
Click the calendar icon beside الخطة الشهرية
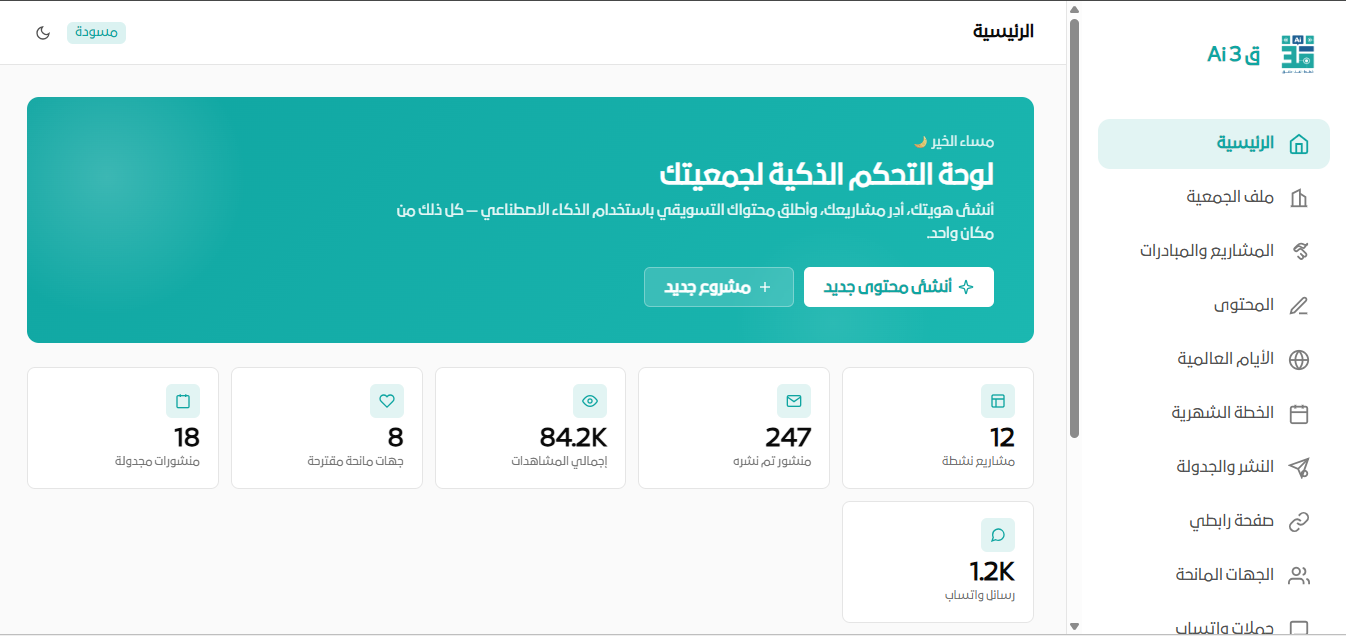coord(1299,414)
